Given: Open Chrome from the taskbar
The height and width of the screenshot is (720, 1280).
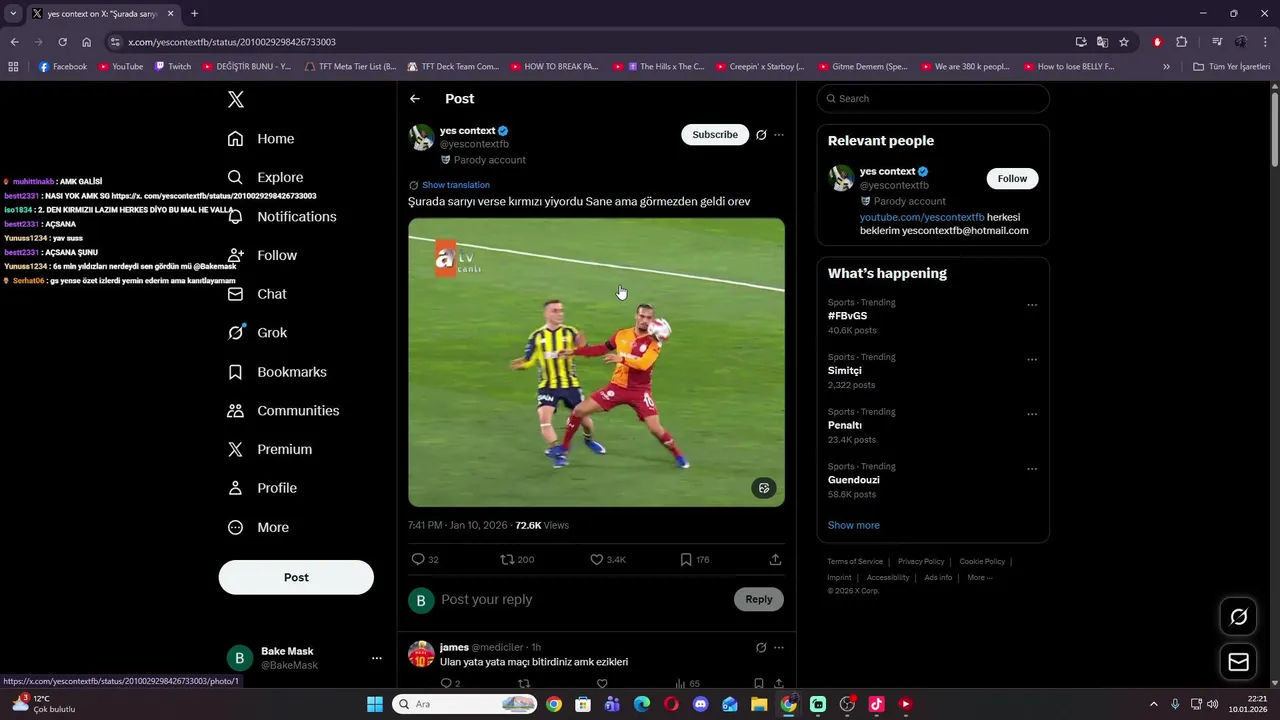Looking at the screenshot, I should click(x=554, y=704).
